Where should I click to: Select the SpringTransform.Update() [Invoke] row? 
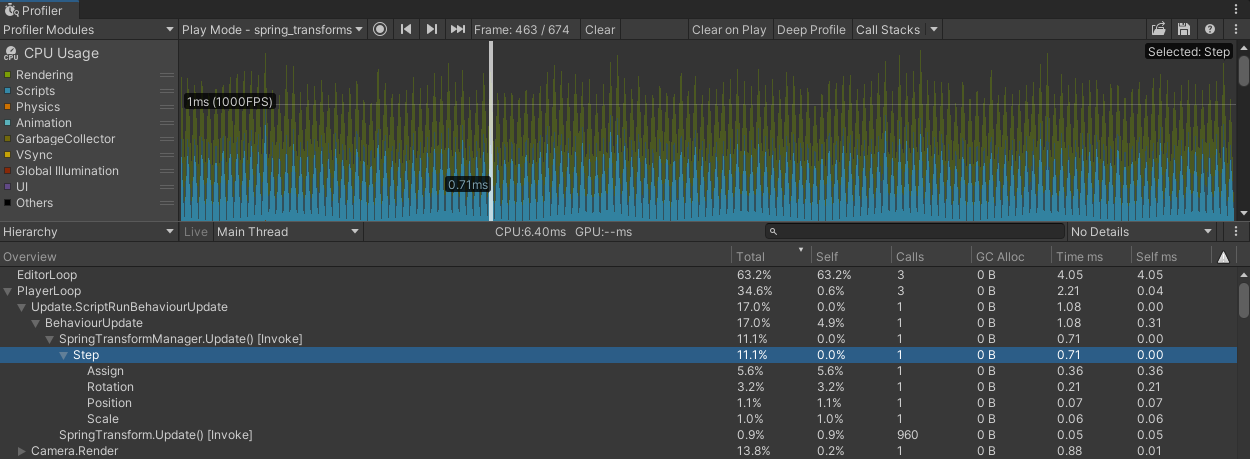tap(618, 435)
